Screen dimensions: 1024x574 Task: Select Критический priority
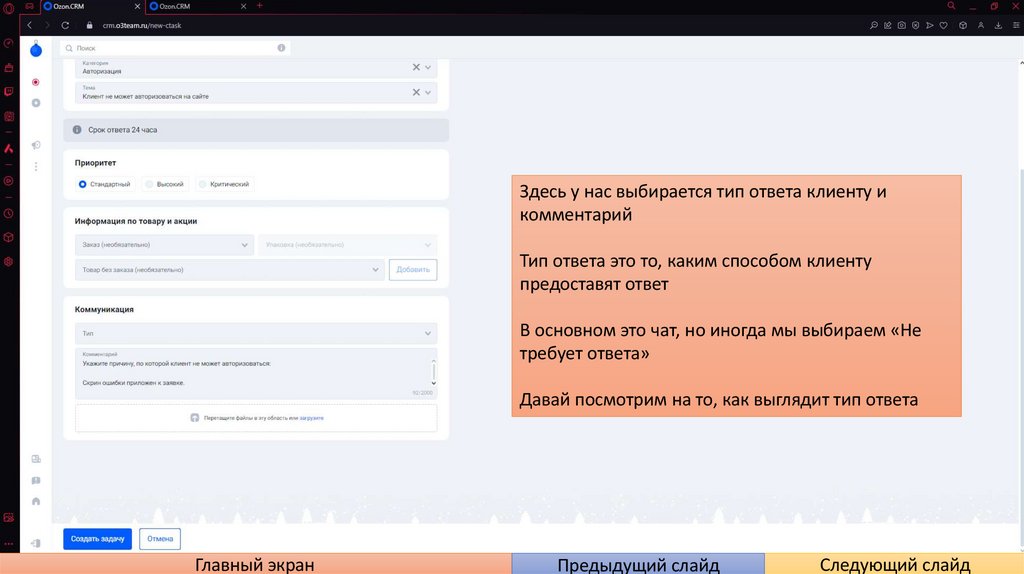pyautogui.click(x=225, y=184)
